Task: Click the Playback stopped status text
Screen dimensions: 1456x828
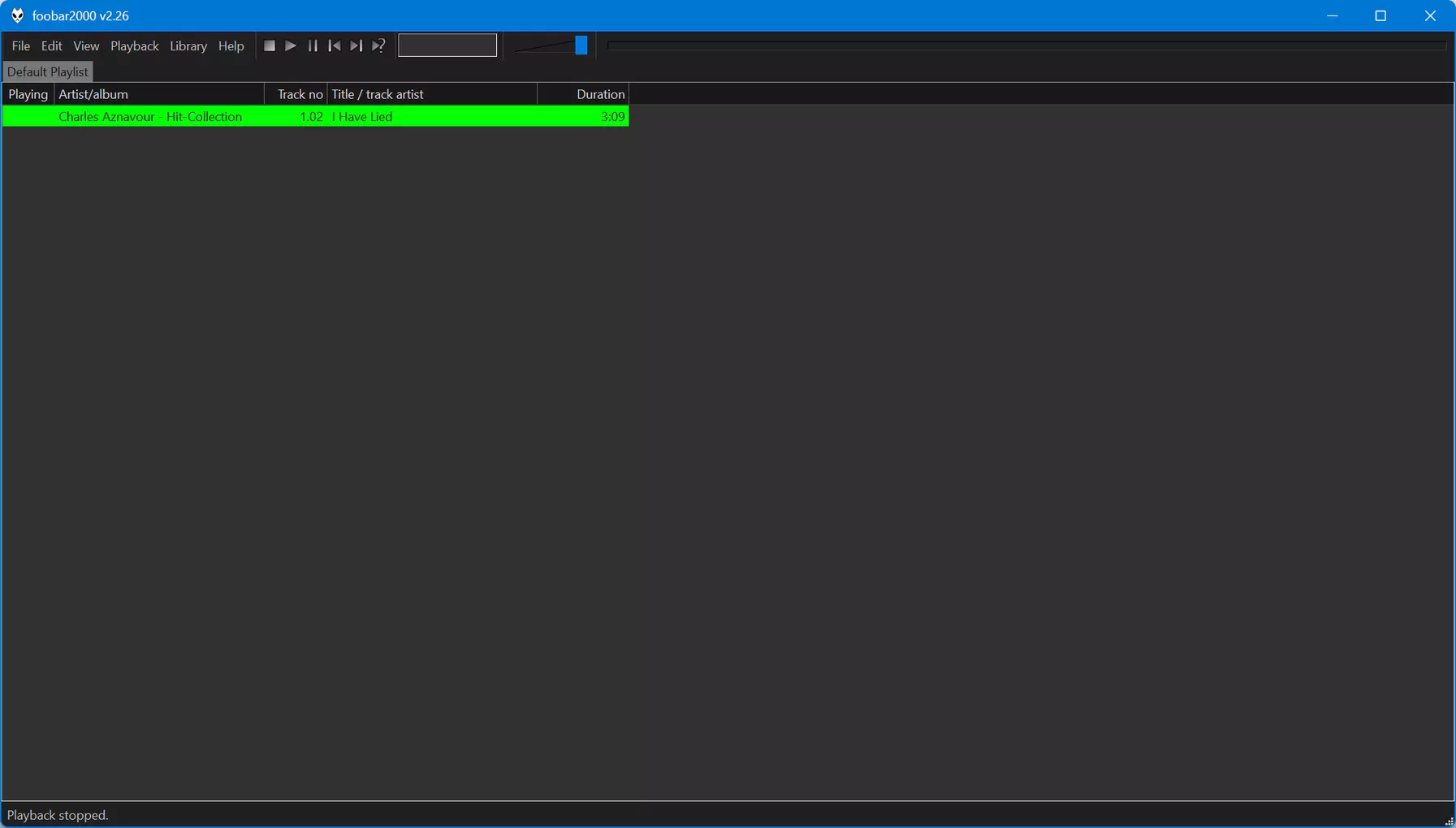Action: [x=58, y=815]
